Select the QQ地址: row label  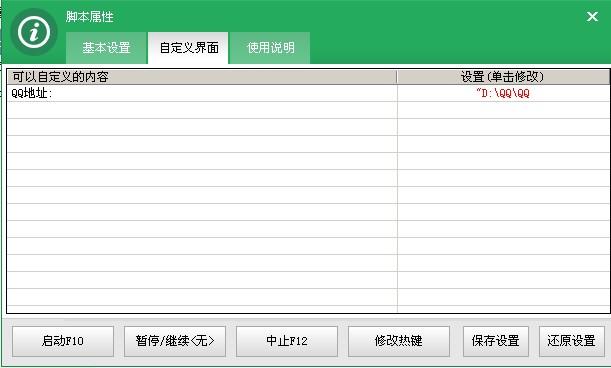[32, 93]
